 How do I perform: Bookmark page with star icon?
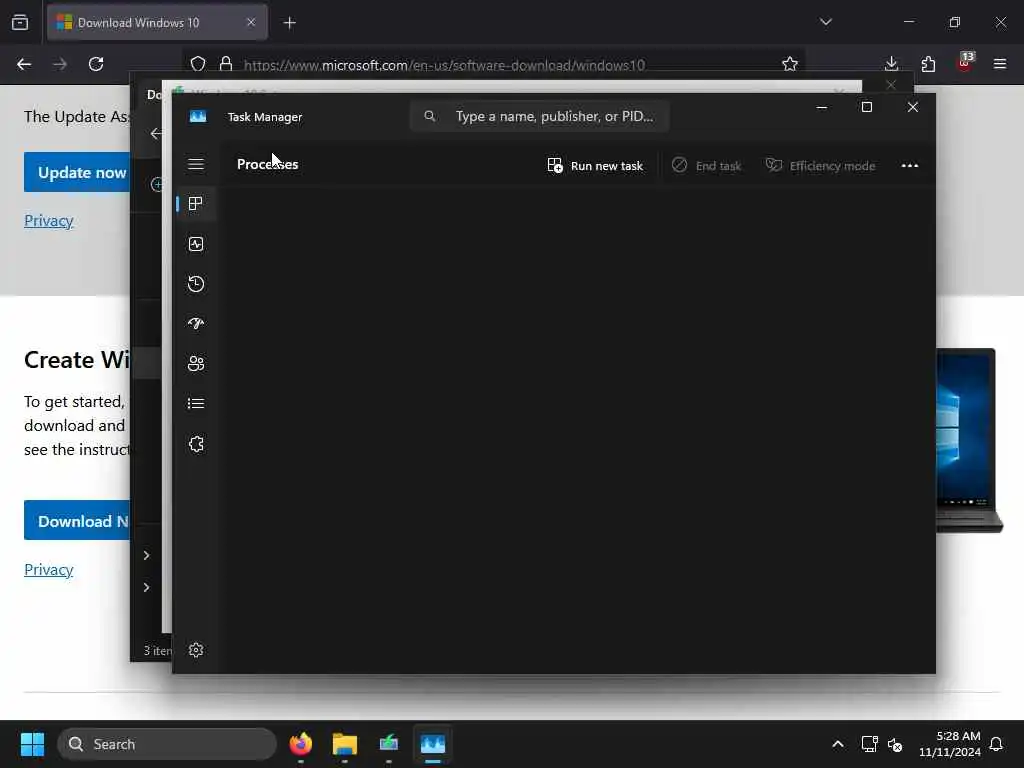point(790,64)
